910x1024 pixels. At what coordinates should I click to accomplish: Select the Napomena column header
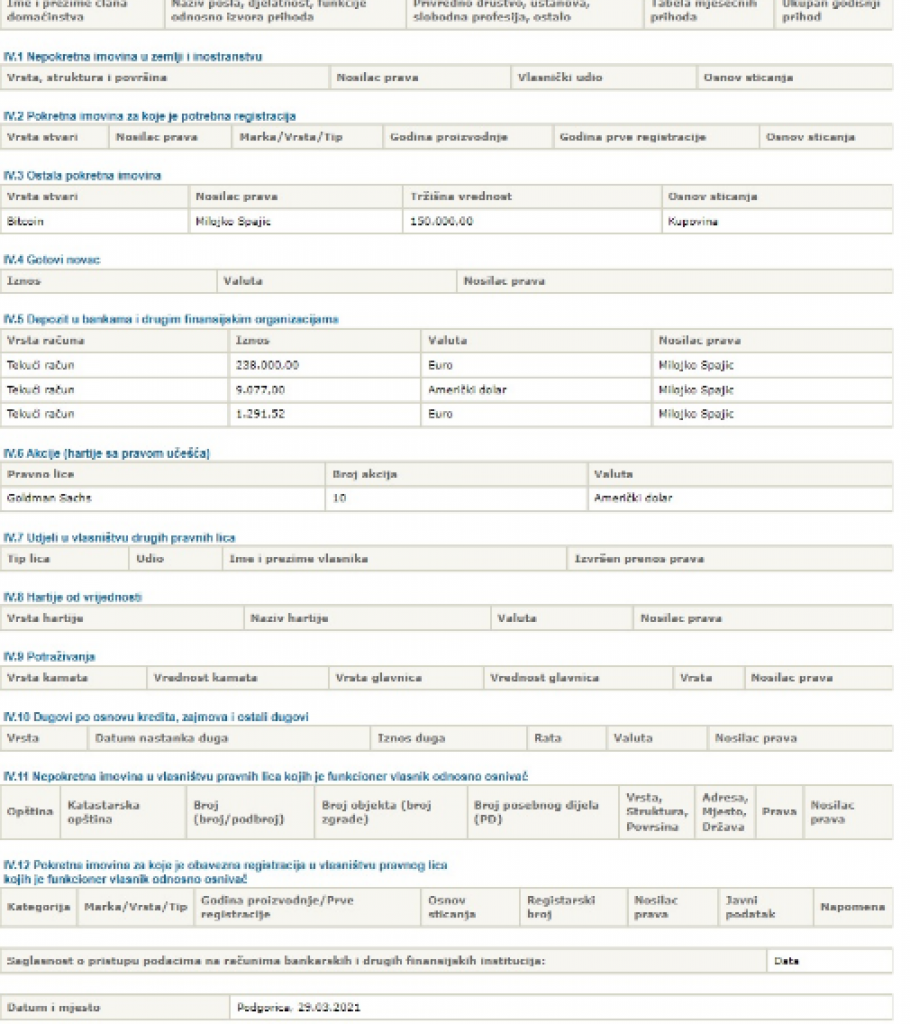pos(853,907)
